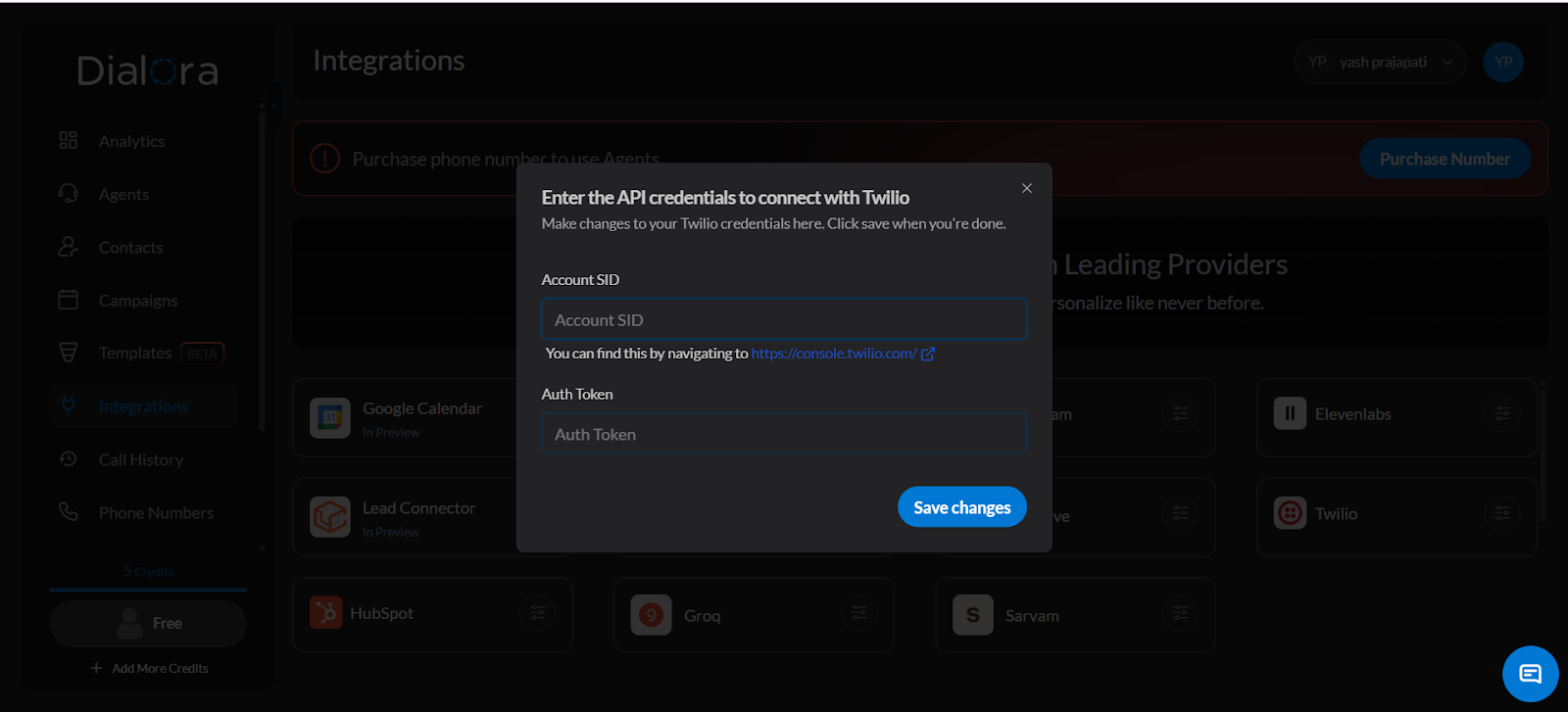Click the credits usage progress bar

[148, 590]
